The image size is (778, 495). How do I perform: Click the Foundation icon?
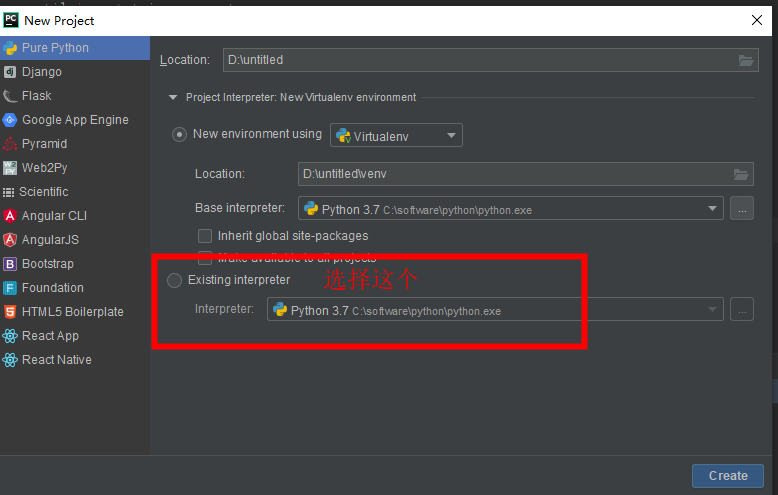coord(10,288)
